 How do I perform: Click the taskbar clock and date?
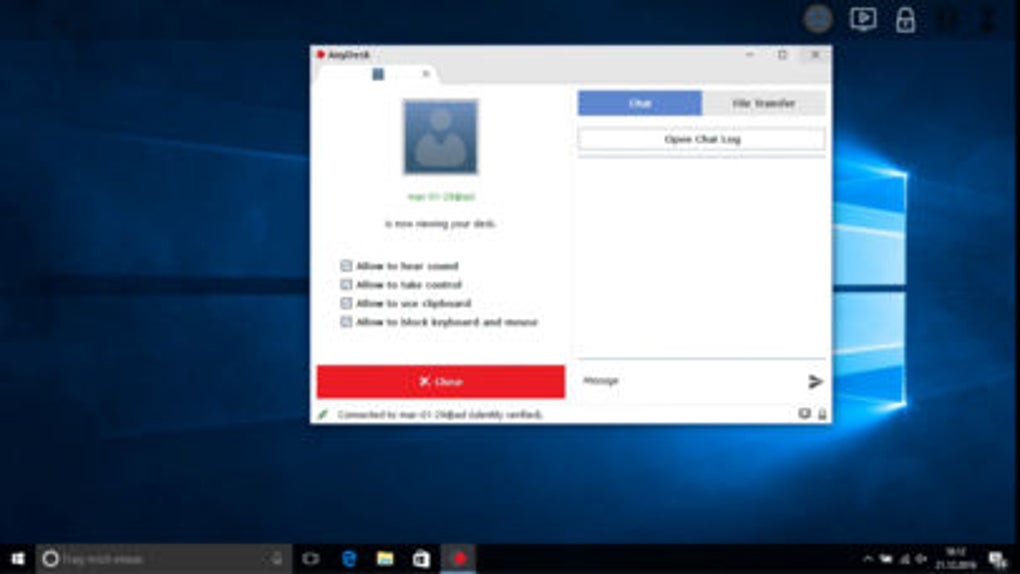tap(956, 559)
